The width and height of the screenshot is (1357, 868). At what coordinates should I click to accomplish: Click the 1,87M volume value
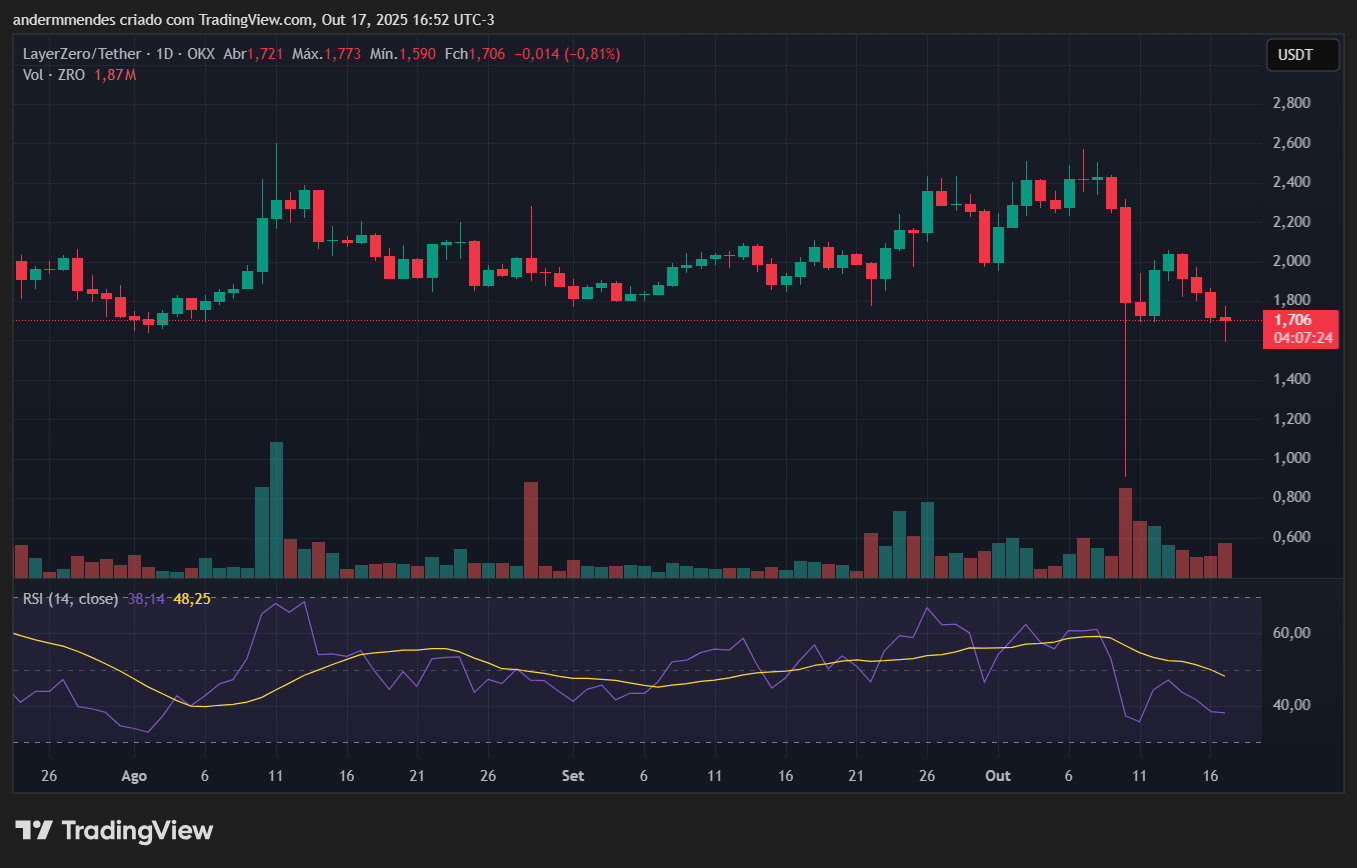[x=115, y=75]
